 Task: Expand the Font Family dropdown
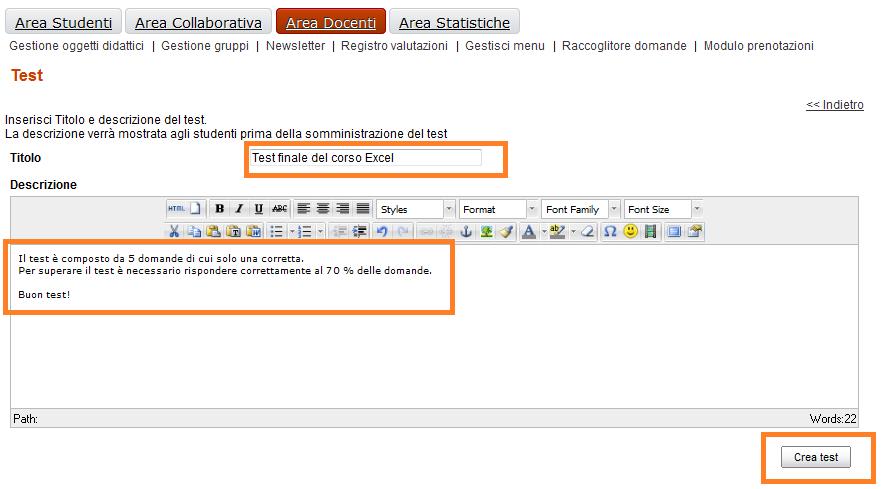tap(580, 209)
